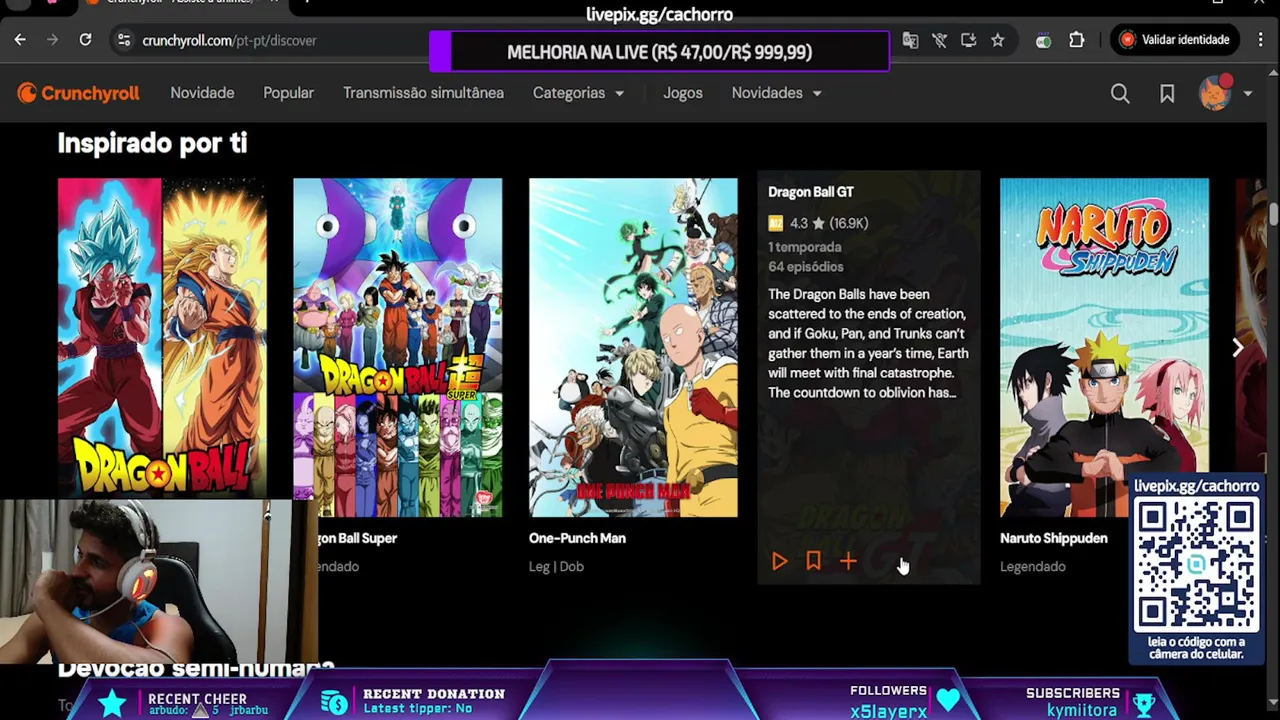The width and height of the screenshot is (1280, 720).
Task: Open the One-Punch Man poster
Action: [x=633, y=347]
